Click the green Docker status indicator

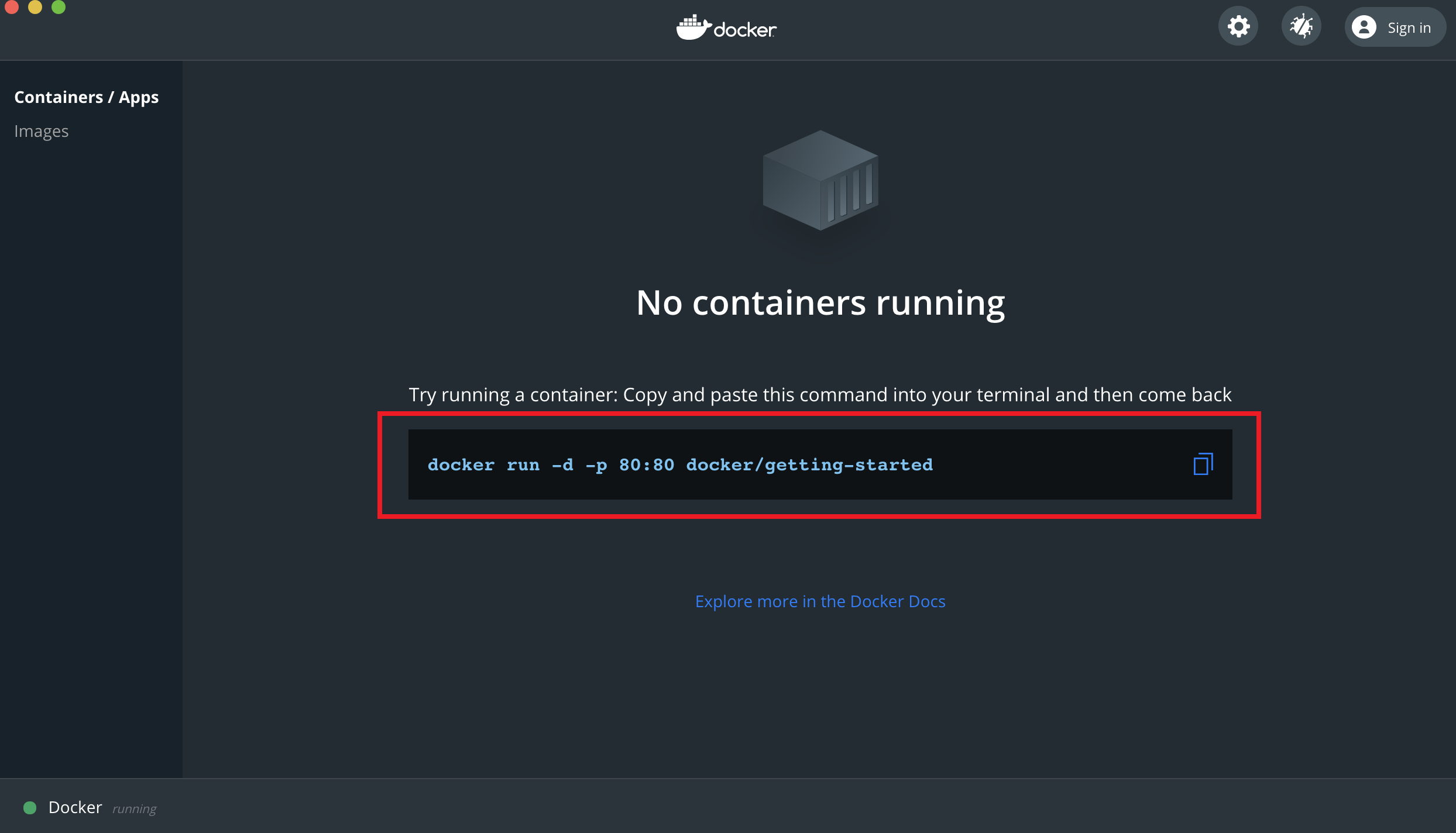pyautogui.click(x=30, y=808)
